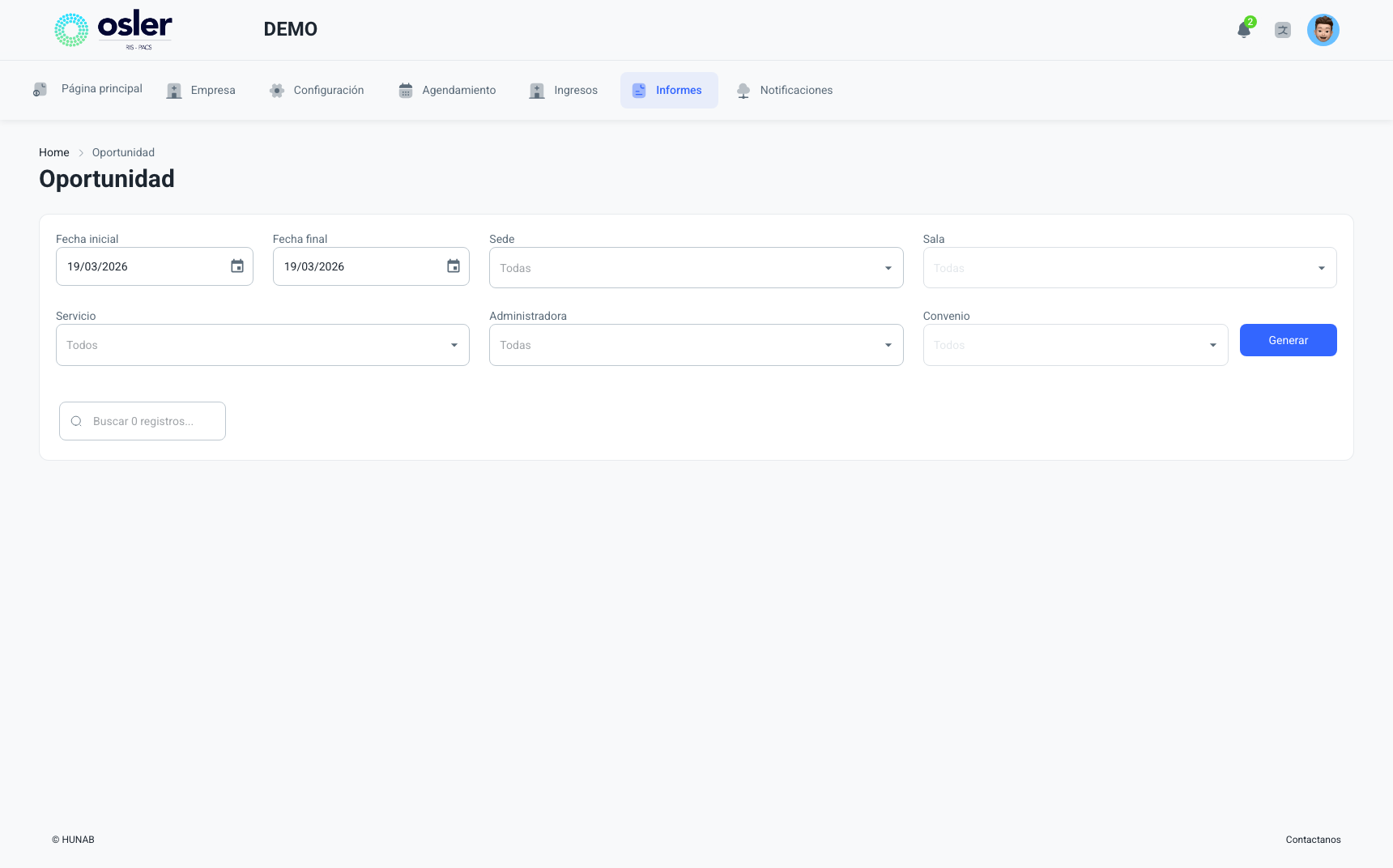
Task: Open the user avatar profile menu
Action: pos(1323,30)
